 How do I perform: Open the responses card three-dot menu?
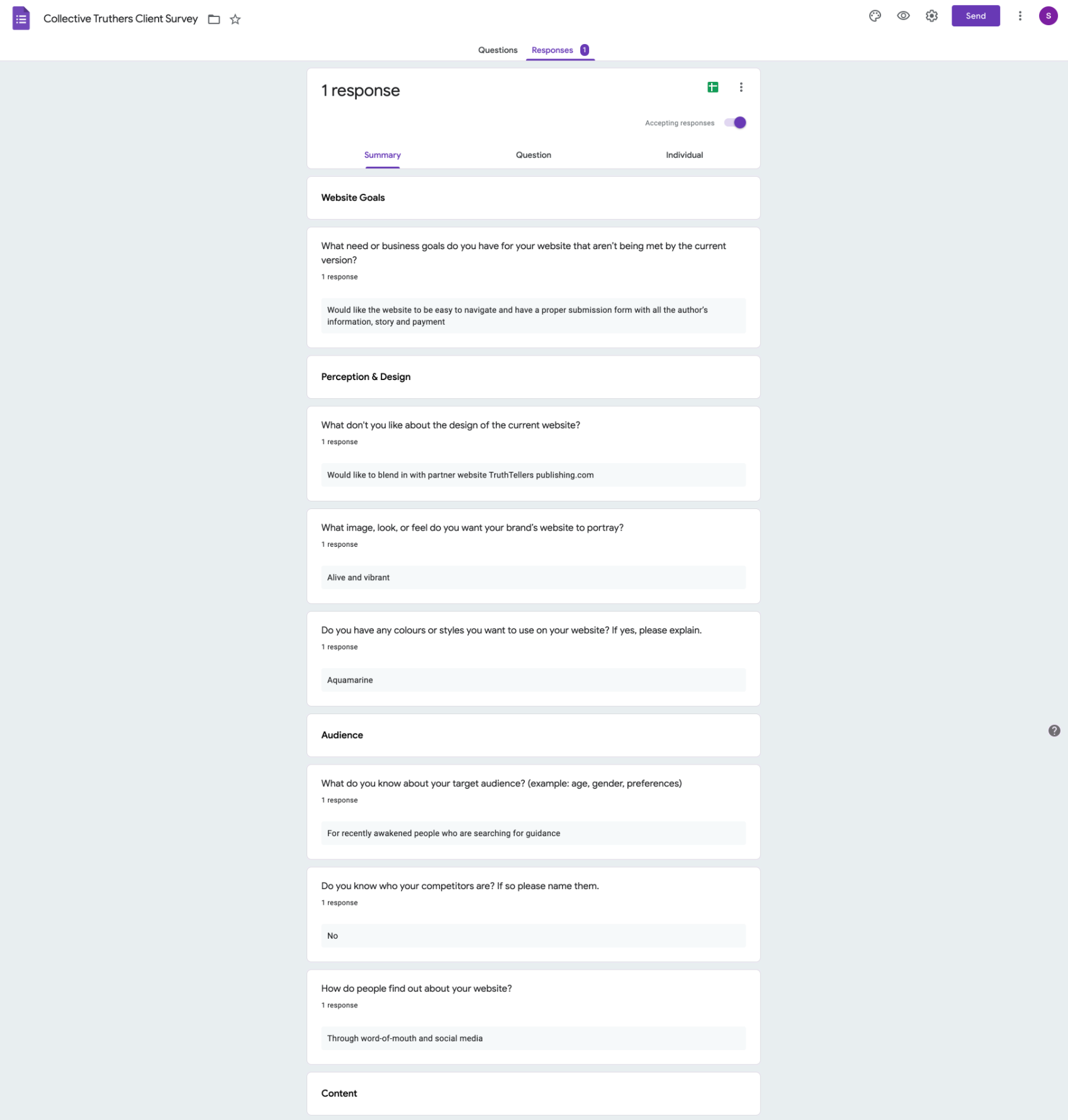(741, 87)
